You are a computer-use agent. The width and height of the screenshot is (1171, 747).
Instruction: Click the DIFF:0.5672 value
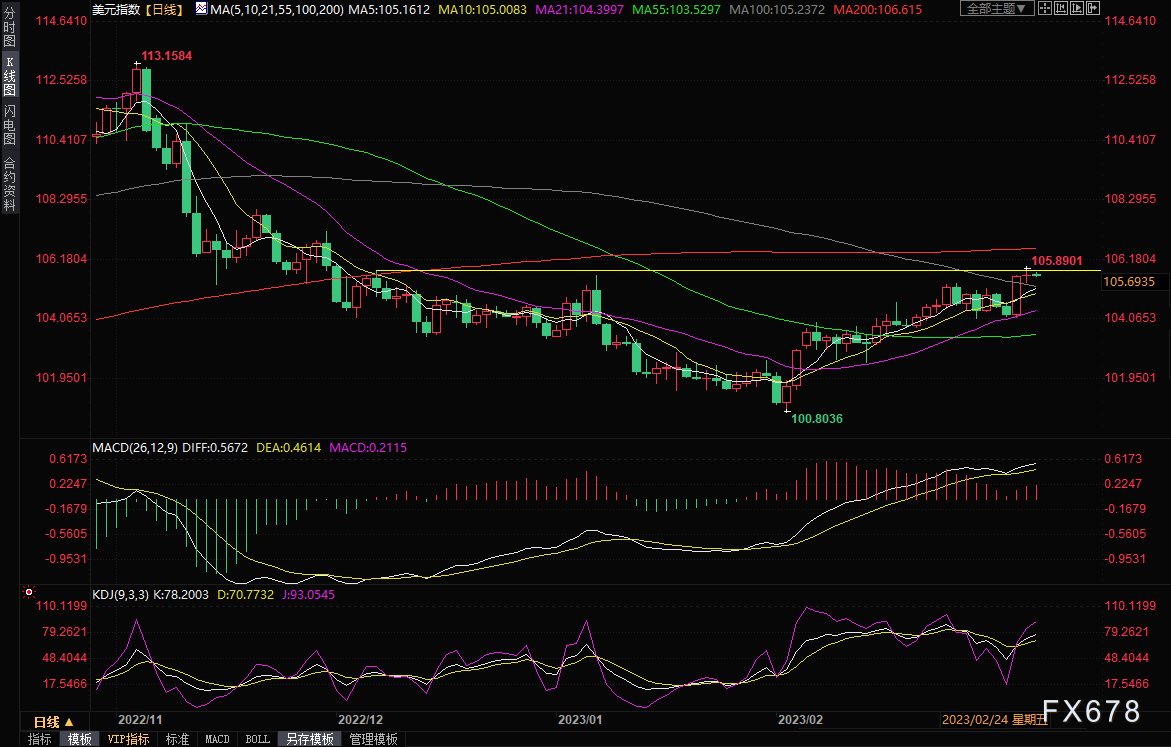coord(215,447)
